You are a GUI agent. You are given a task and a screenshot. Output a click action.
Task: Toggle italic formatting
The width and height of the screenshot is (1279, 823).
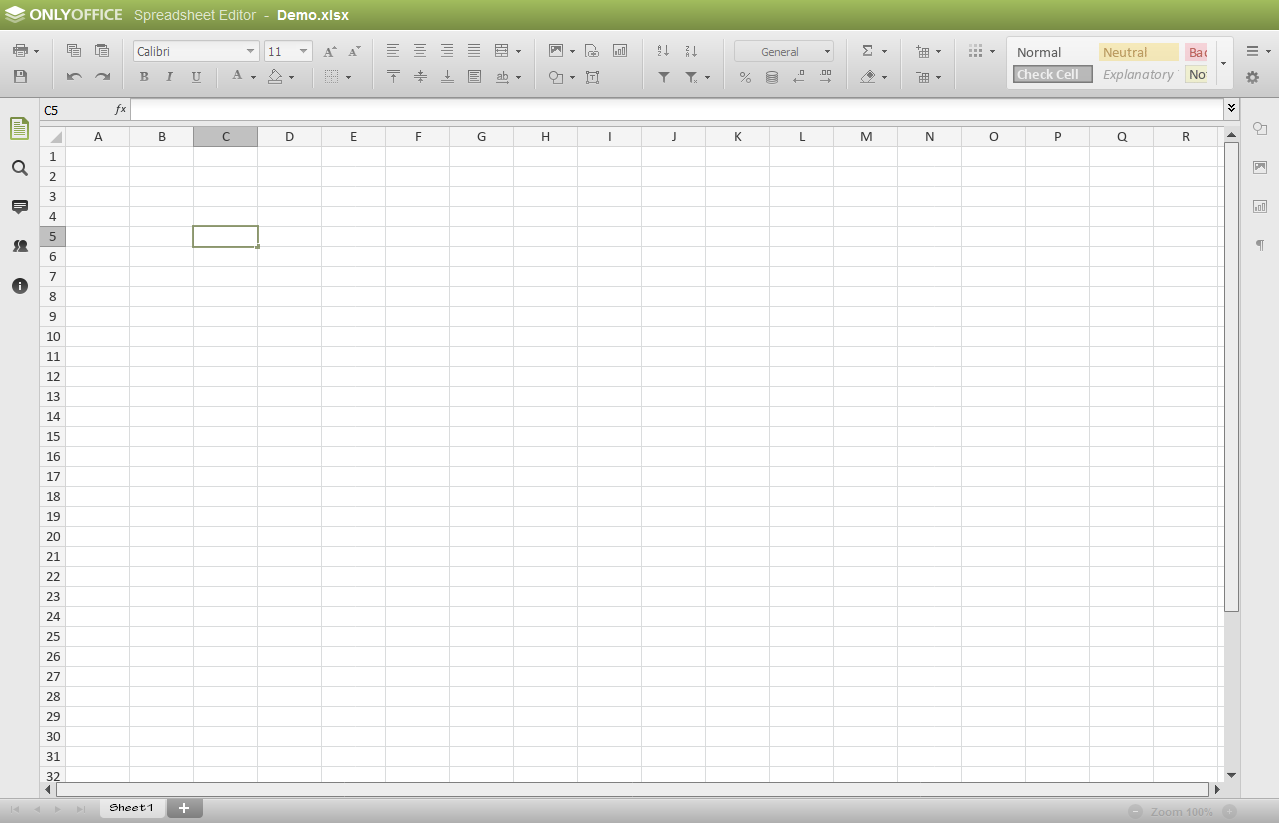[x=170, y=77]
